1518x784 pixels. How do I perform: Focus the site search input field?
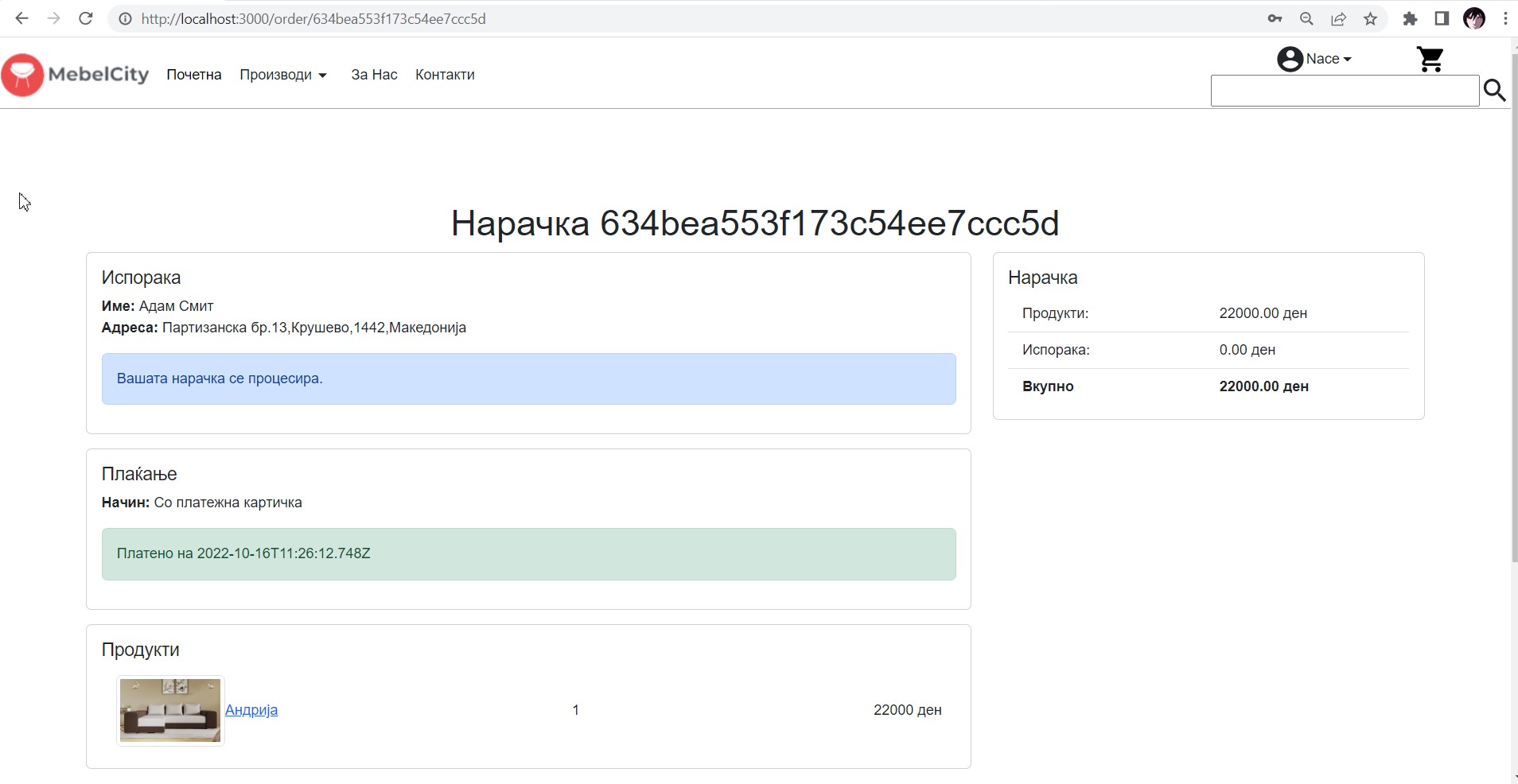click(1344, 91)
